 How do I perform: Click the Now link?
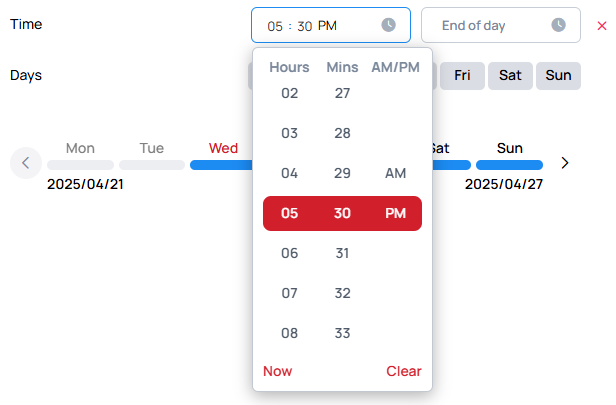coord(277,371)
